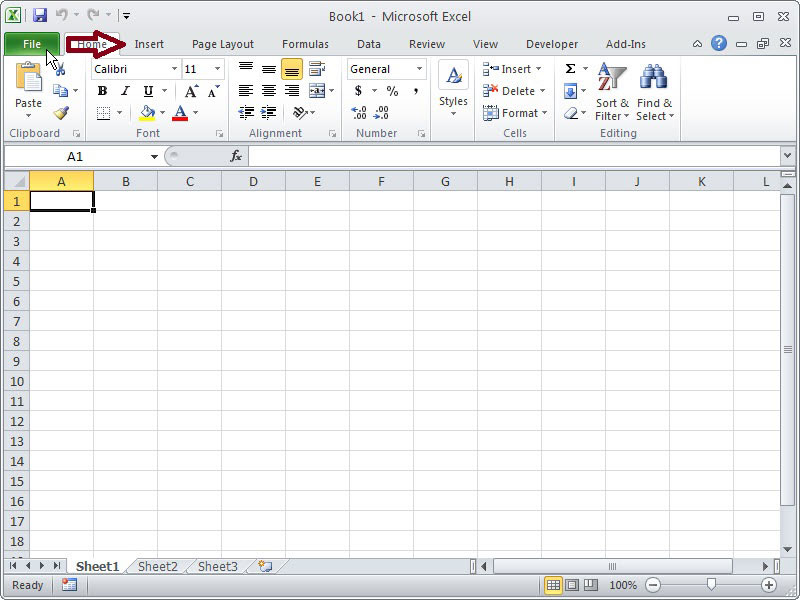Open Sort & Filter menu
This screenshot has width=800, height=600.
click(x=612, y=93)
